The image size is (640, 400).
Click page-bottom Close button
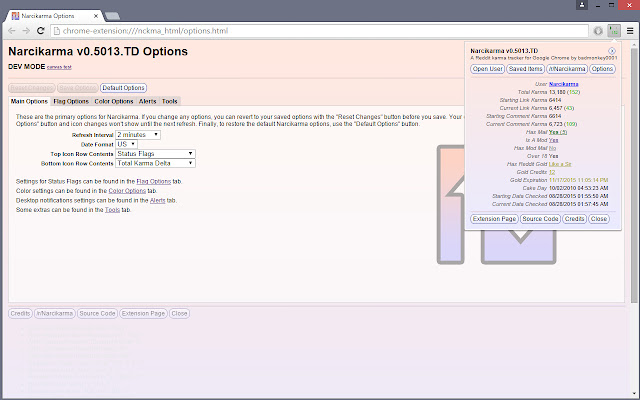pos(180,313)
